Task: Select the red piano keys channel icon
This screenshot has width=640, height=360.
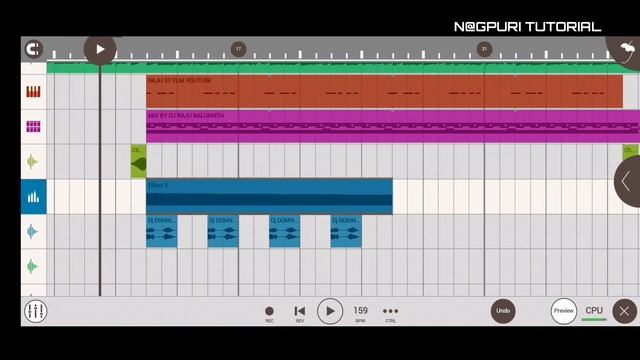Action: (33, 92)
